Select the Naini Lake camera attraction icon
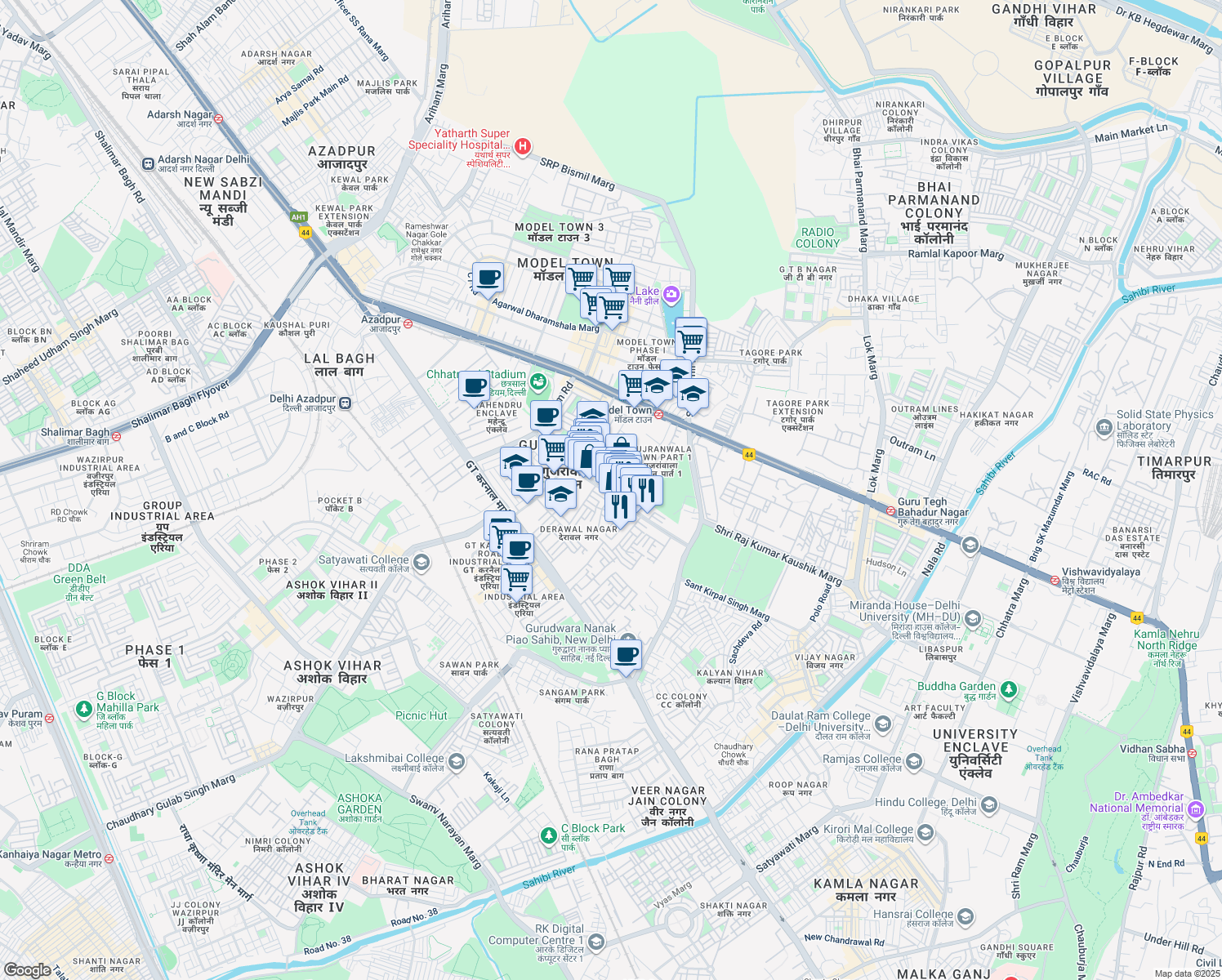Image resolution: width=1222 pixels, height=980 pixels. point(671,293)
